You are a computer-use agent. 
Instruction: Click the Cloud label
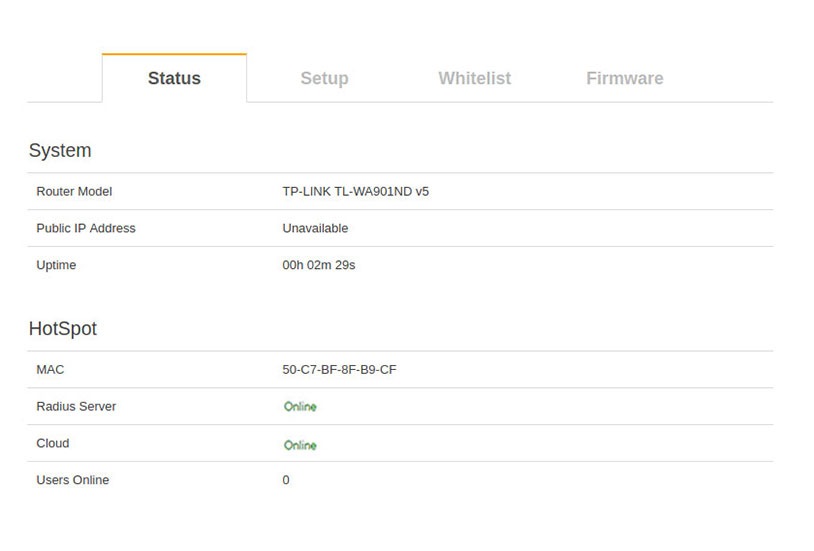tap(53, 444)
